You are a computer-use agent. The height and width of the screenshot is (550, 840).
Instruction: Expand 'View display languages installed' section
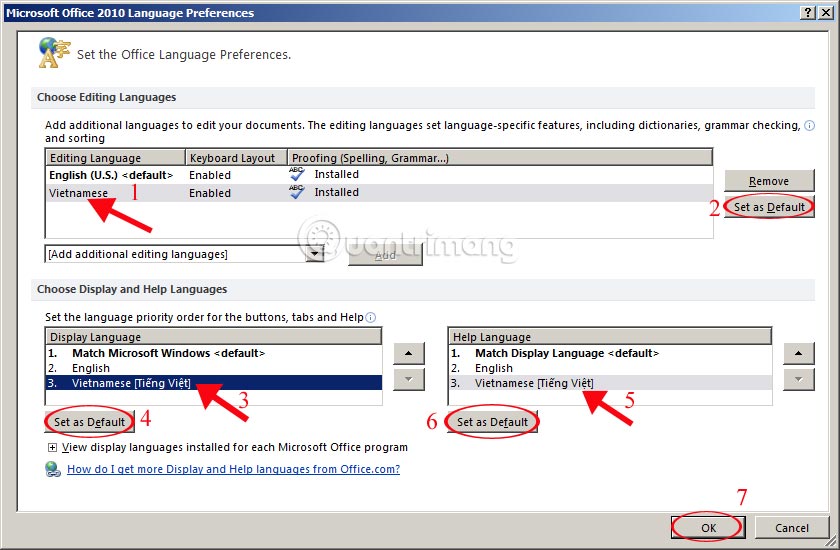pos(52,447)
